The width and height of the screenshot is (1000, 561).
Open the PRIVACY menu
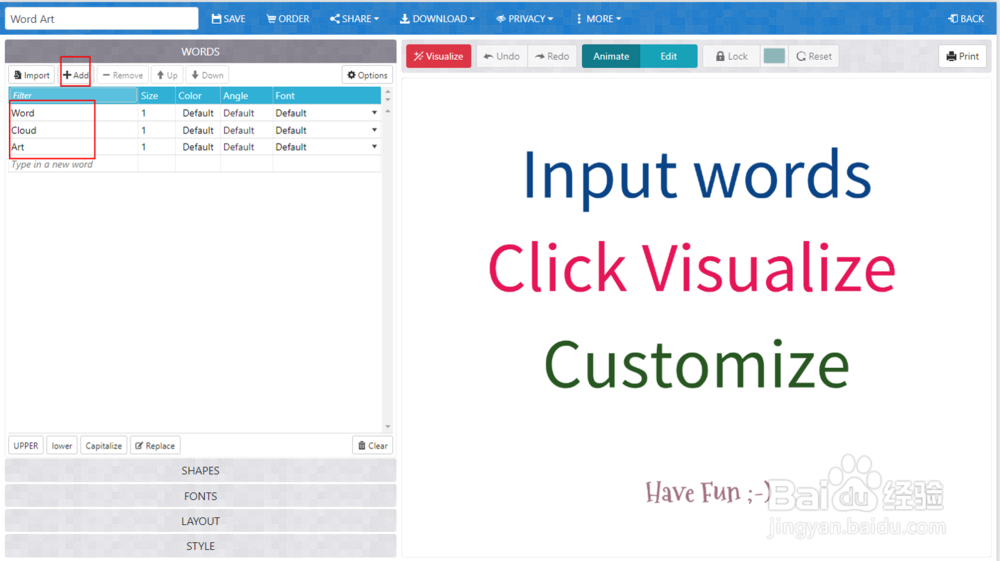click(524, 18)
